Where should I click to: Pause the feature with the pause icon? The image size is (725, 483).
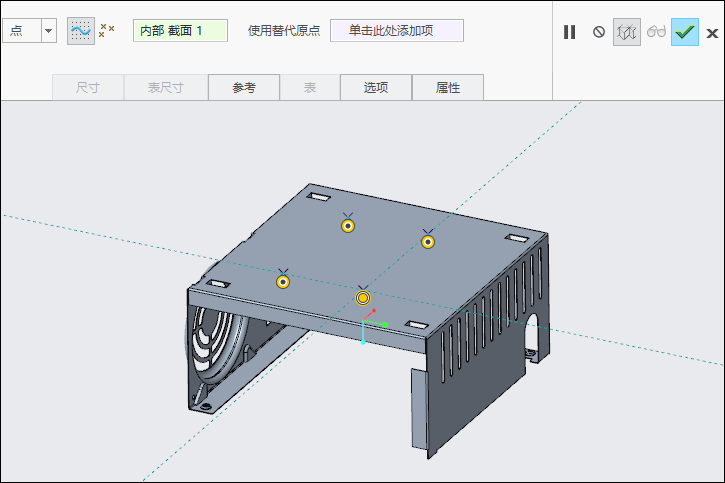point(570,32)
